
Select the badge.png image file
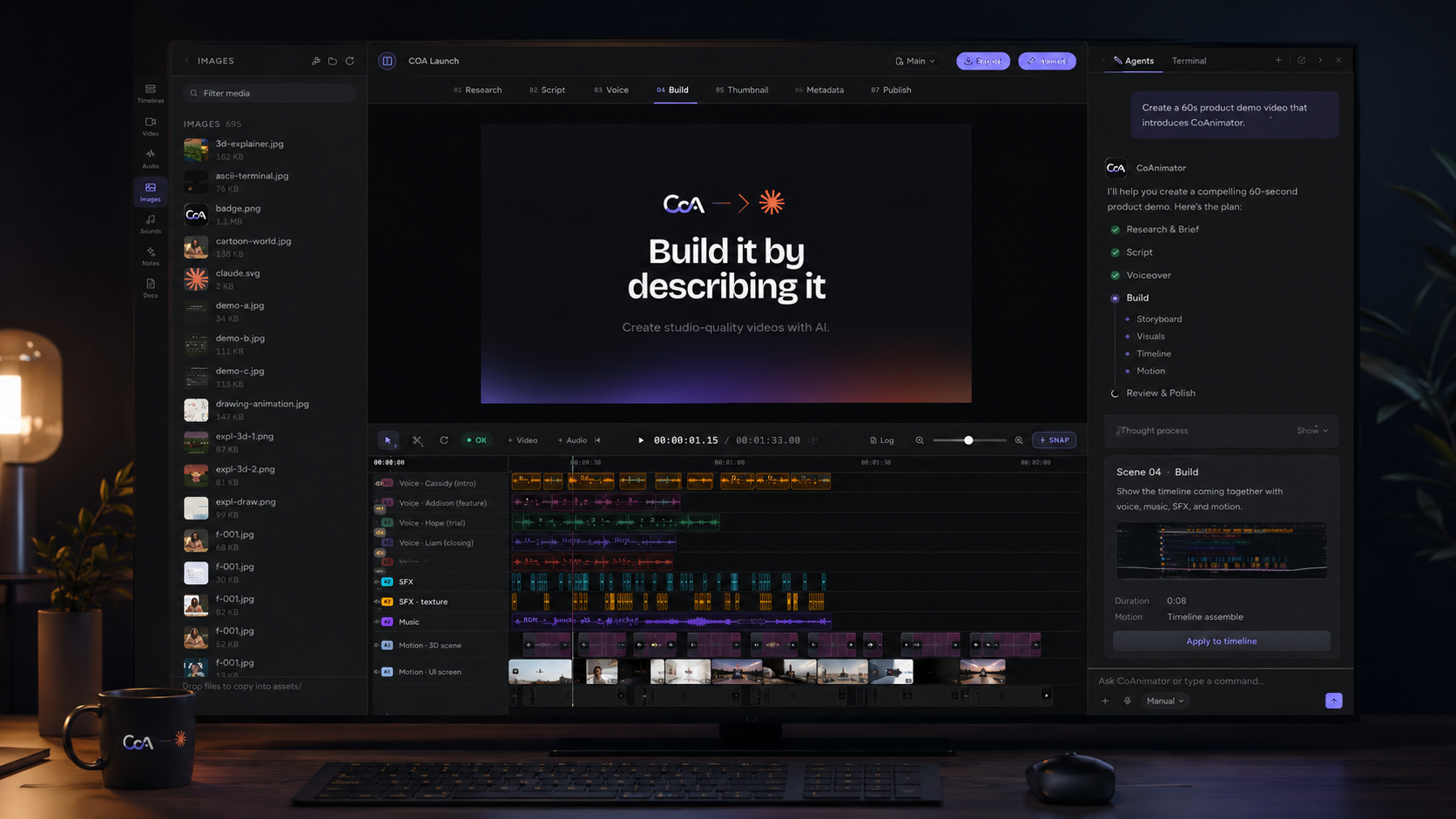[269, 214]
